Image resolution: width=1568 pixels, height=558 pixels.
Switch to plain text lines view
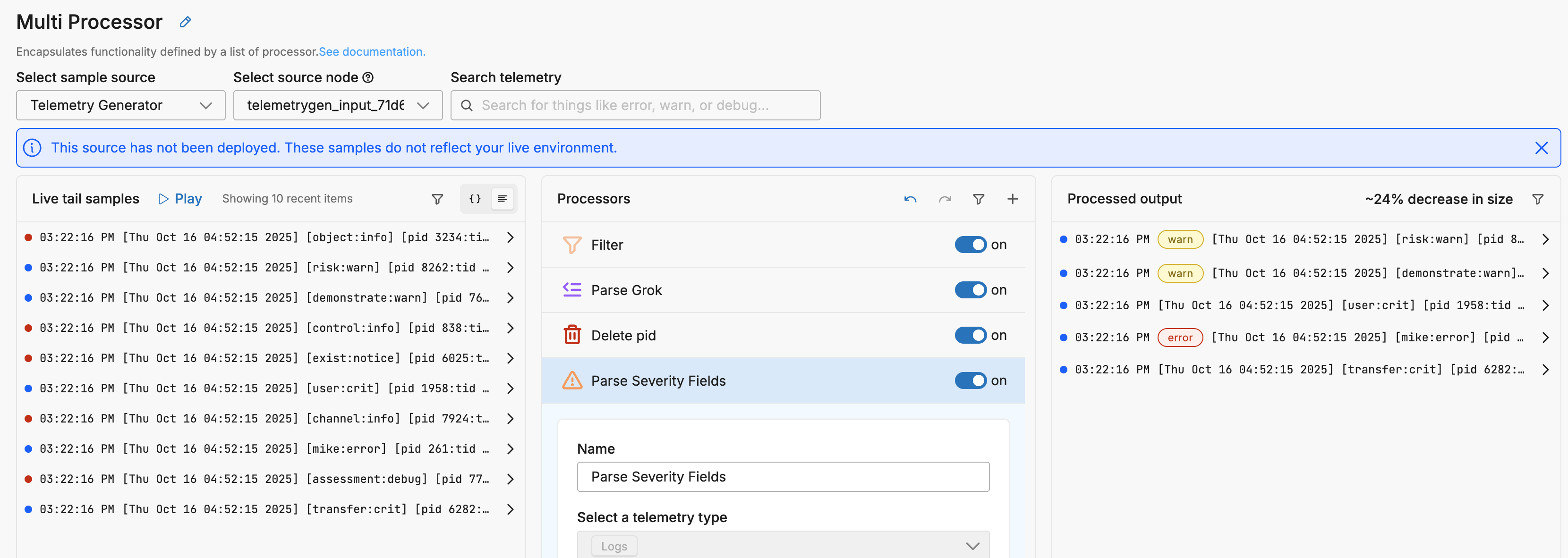[x=502, y=199]
